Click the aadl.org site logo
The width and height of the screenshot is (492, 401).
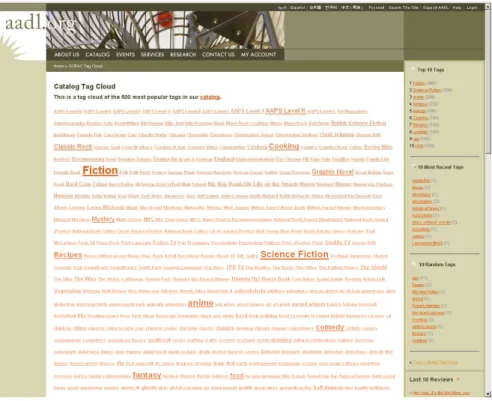click(x=40, y=23)
